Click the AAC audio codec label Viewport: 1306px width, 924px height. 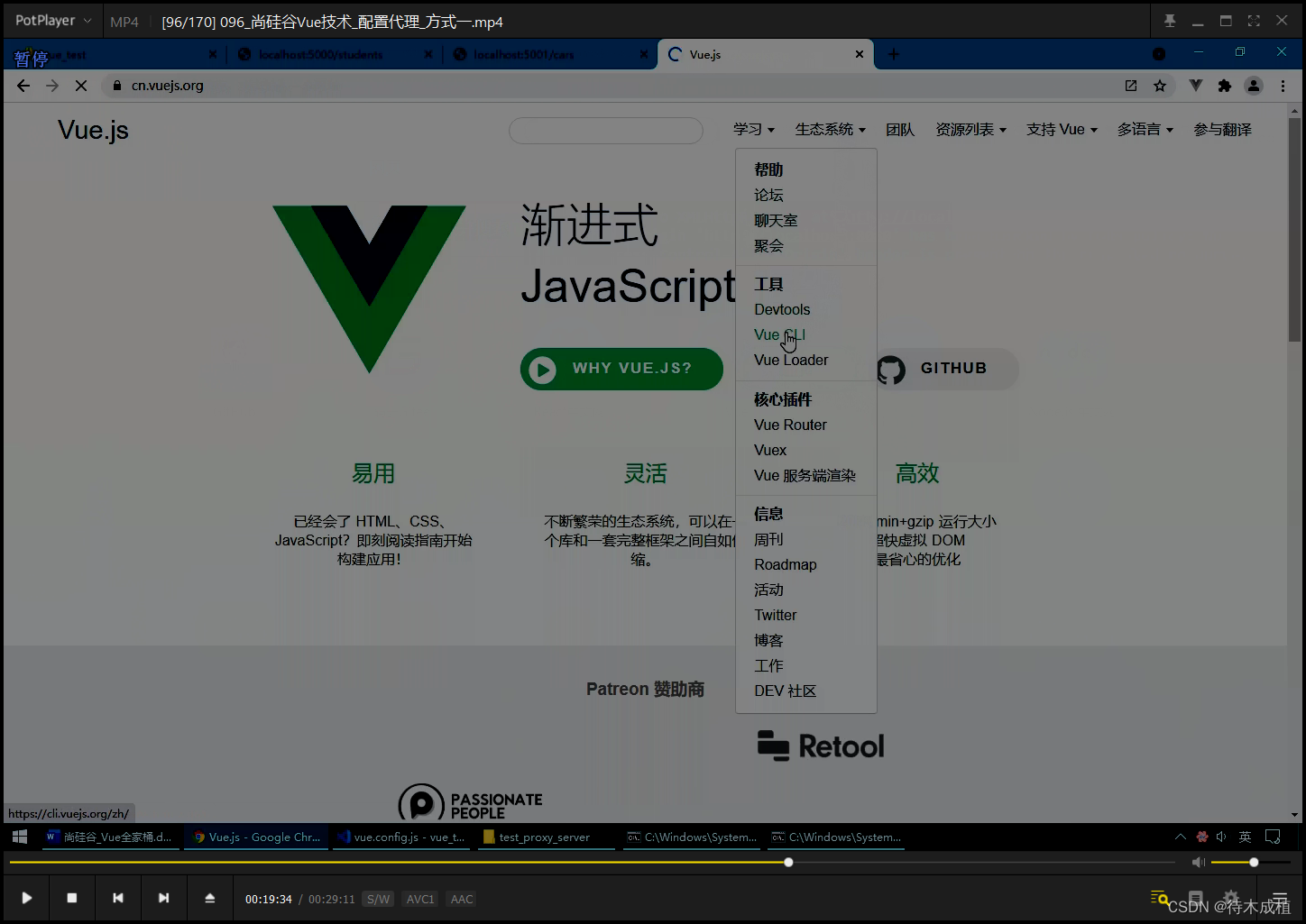pyautogui.click(x=462, y=899)
